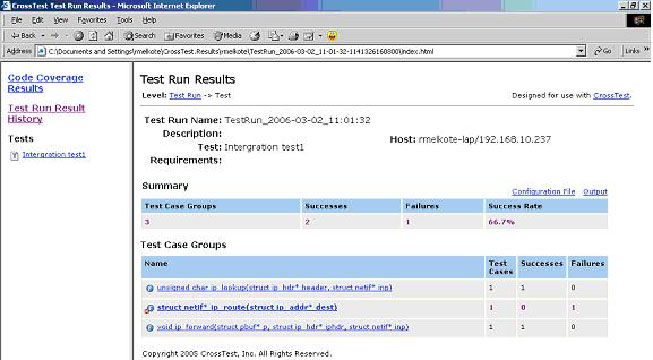The height and width of the screenshot is (360, 653).
Task: Open the Tools menu
Action: [x=125, y=20]
